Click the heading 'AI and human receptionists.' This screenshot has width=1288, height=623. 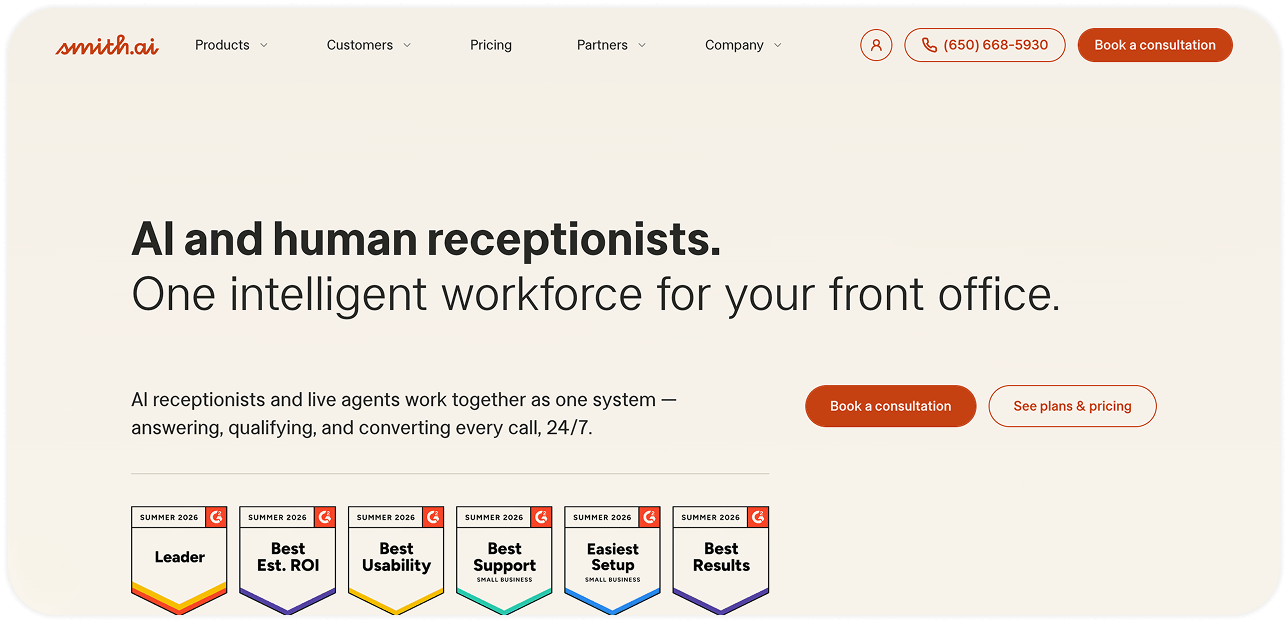click(426, 240)
